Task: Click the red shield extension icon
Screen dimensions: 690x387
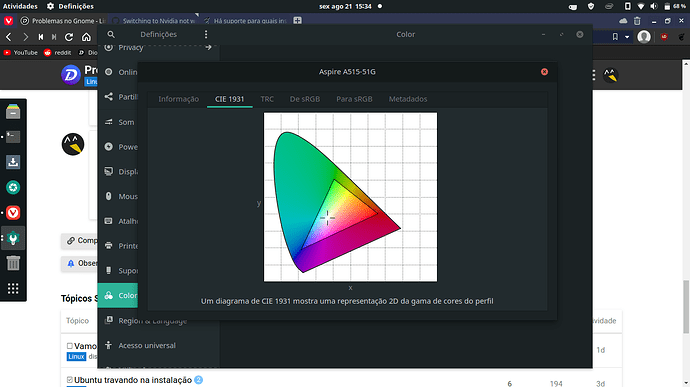Action: click(664, 37)
